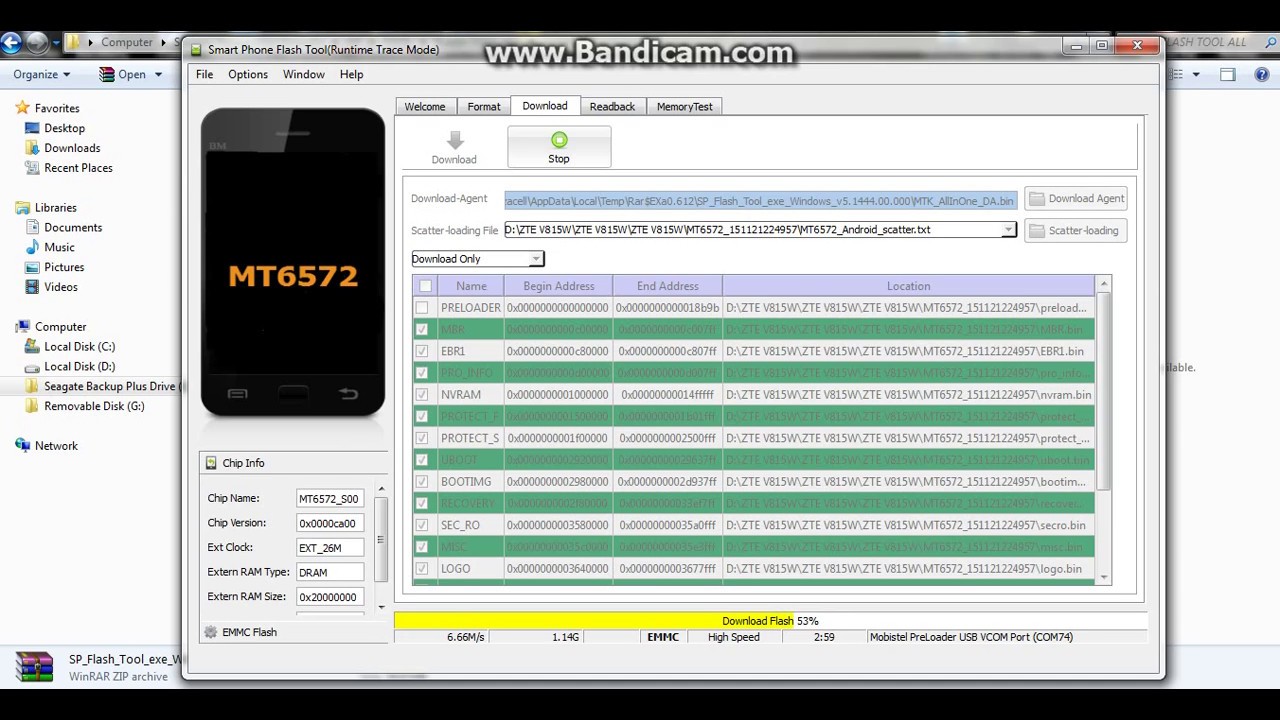Uncheck the SEC_RO partition checkbox
This screenshot has width=1280, height=720.
(x=422, y=525)
